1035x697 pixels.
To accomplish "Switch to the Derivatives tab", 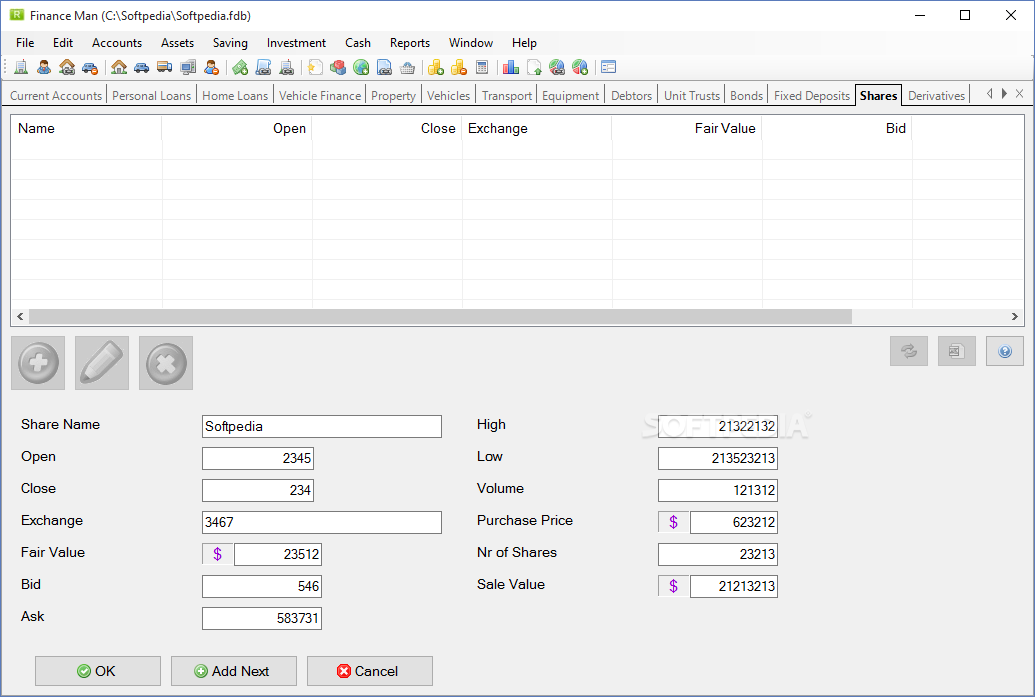I will point(936,96).
